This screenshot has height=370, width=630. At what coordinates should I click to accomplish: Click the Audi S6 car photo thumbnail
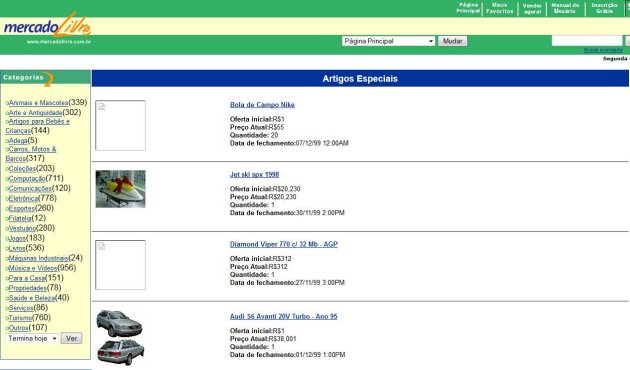coord(120,337)
